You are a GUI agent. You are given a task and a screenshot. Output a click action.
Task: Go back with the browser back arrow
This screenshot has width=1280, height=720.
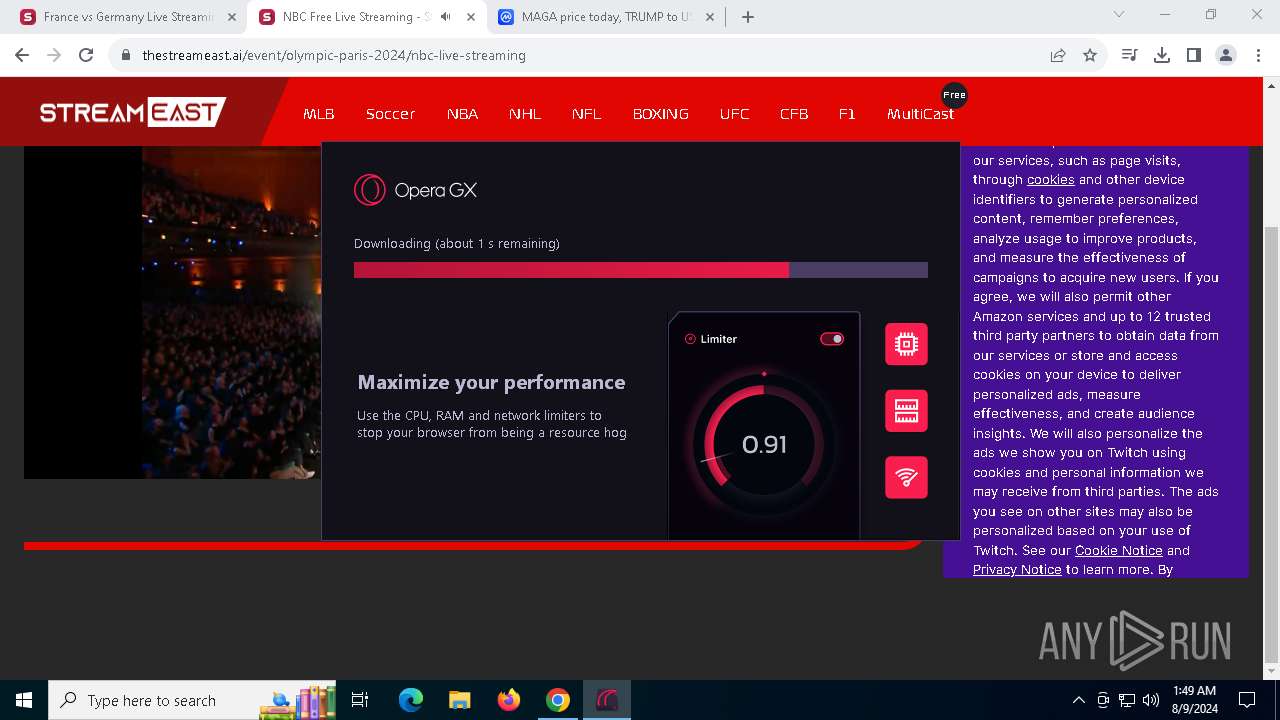click(x=22, y=55)
